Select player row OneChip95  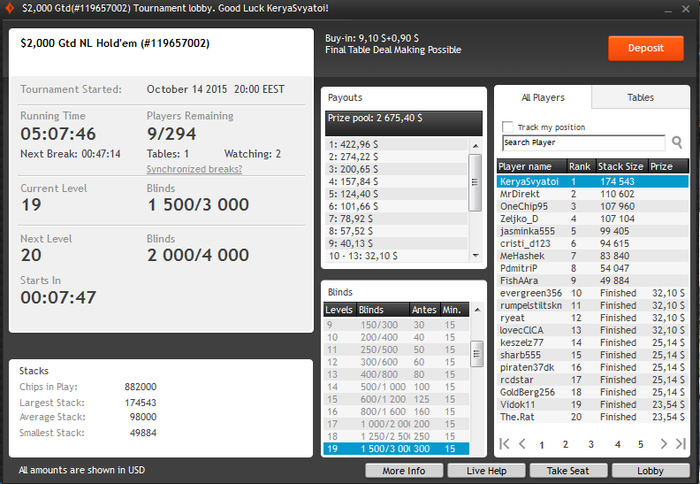(x=592, y=206)
